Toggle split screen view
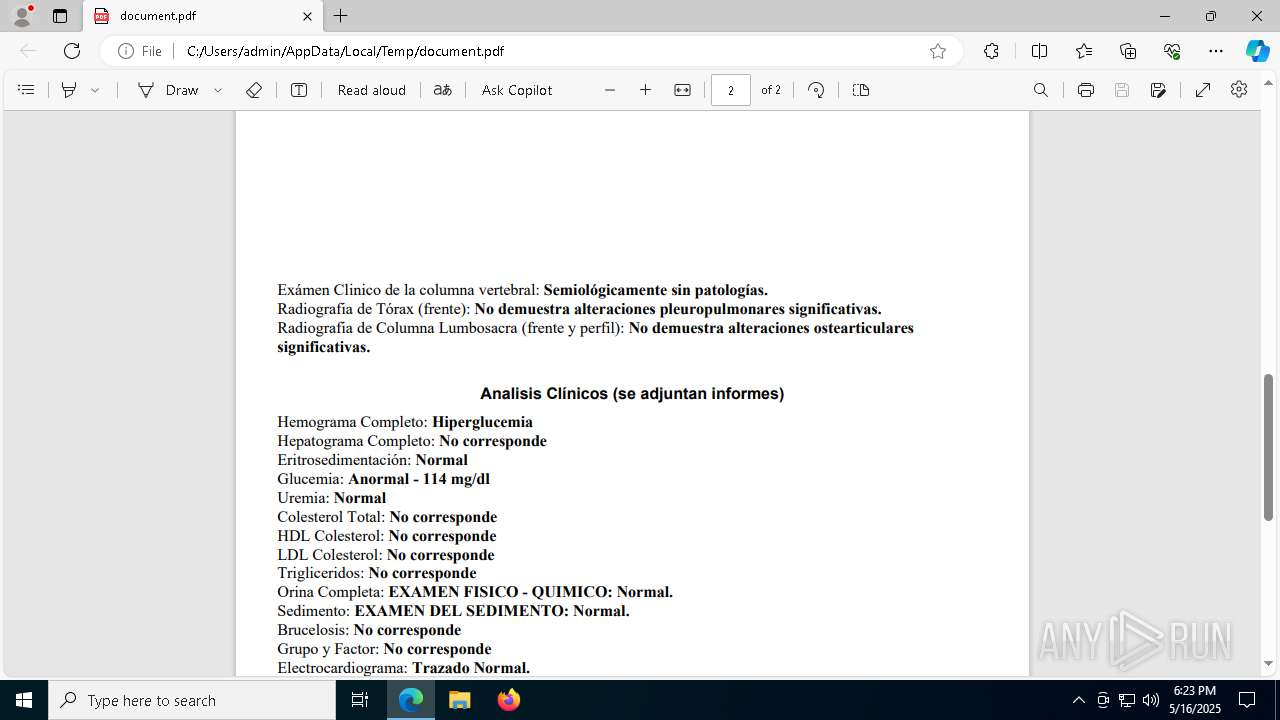 1039,51
